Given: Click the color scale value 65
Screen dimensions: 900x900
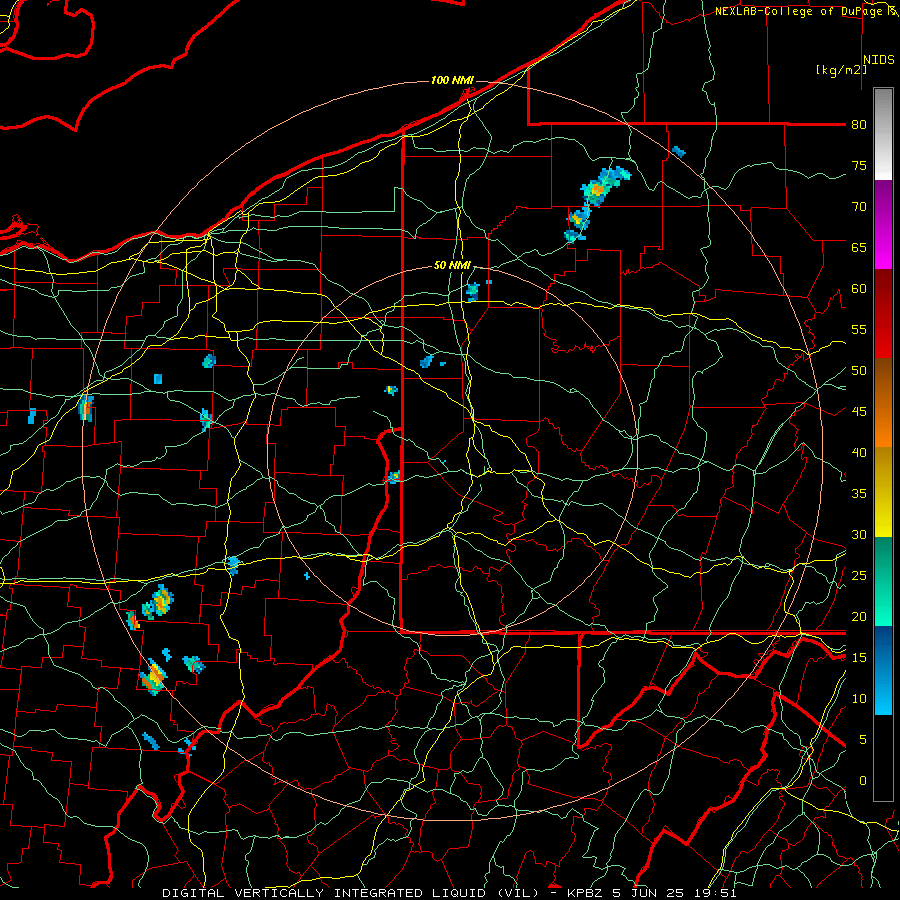Looking at the screenshot, I should [859, 248].
